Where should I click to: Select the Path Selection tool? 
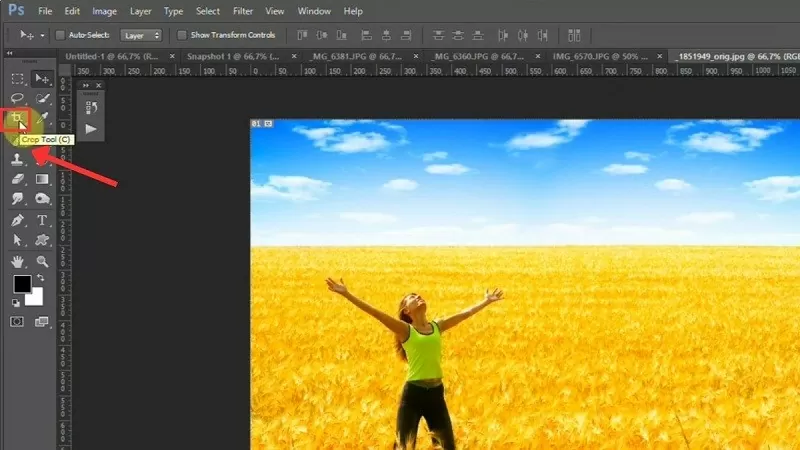(17, 240)
